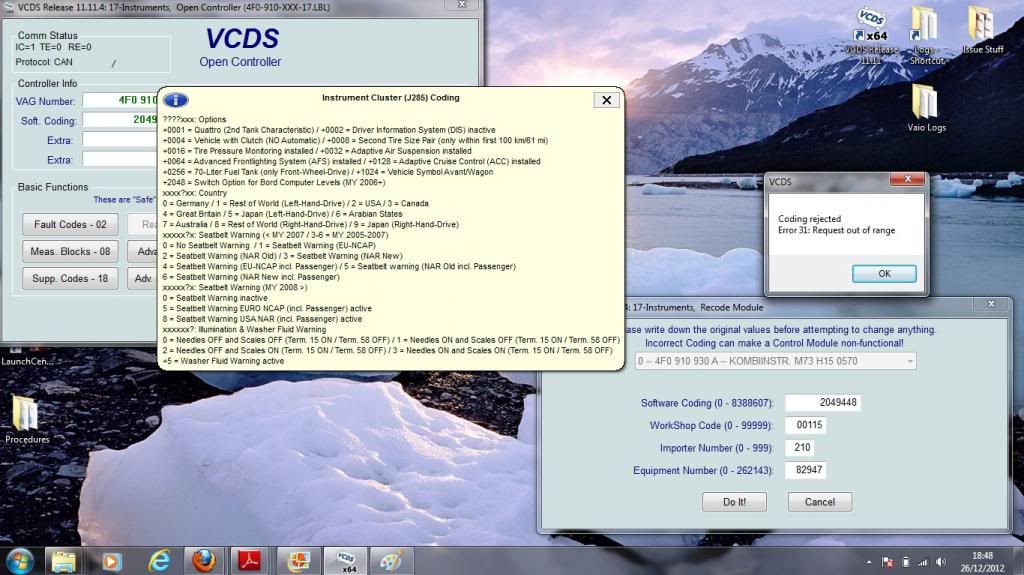Close the Instrument Cluster Coding help popup
This screenshot has height=575, width=1024.
pos(606,100)
